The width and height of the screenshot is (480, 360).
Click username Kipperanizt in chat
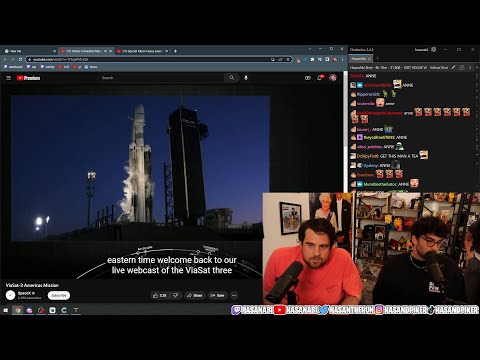coord(368,94)
